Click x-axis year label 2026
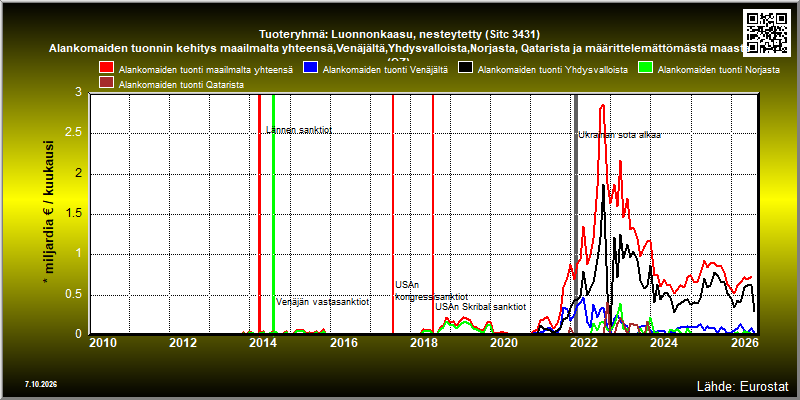The width and height of the screenshot is (800, 400). (744, 343)
